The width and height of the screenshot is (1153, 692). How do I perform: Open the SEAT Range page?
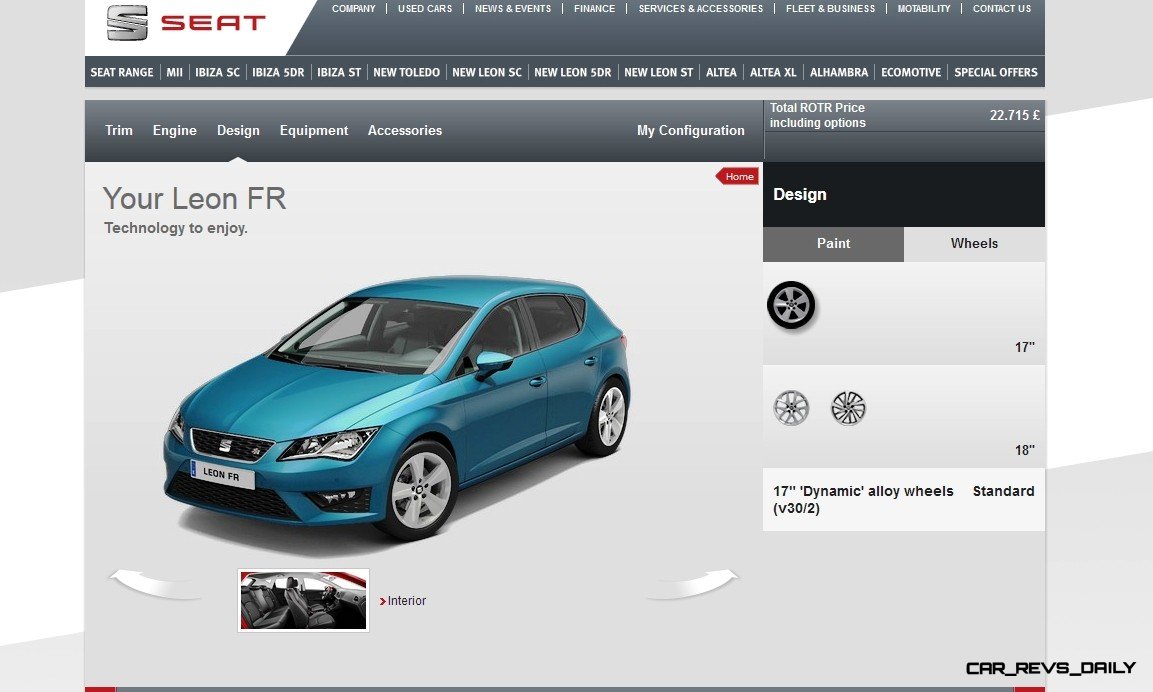122,72
